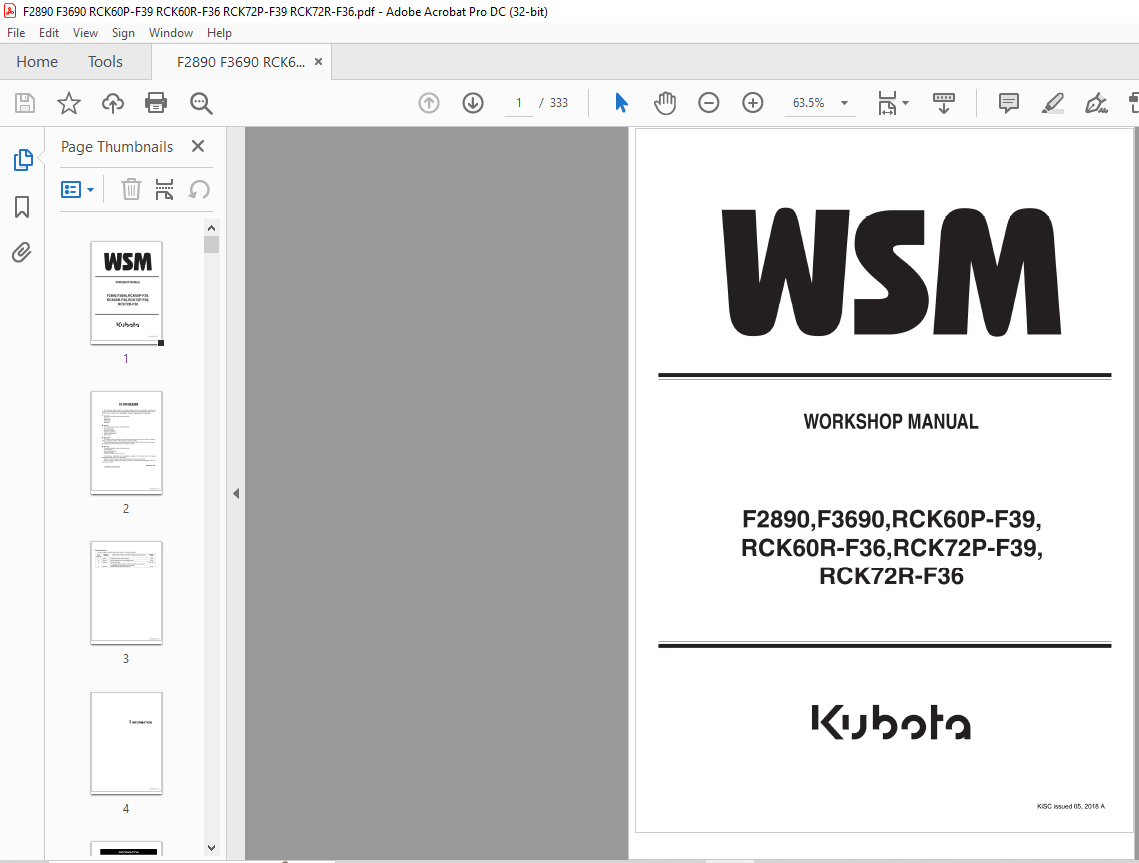Go to previous page arrow
The image size is (1139, 863).
(x=429, y=103)
